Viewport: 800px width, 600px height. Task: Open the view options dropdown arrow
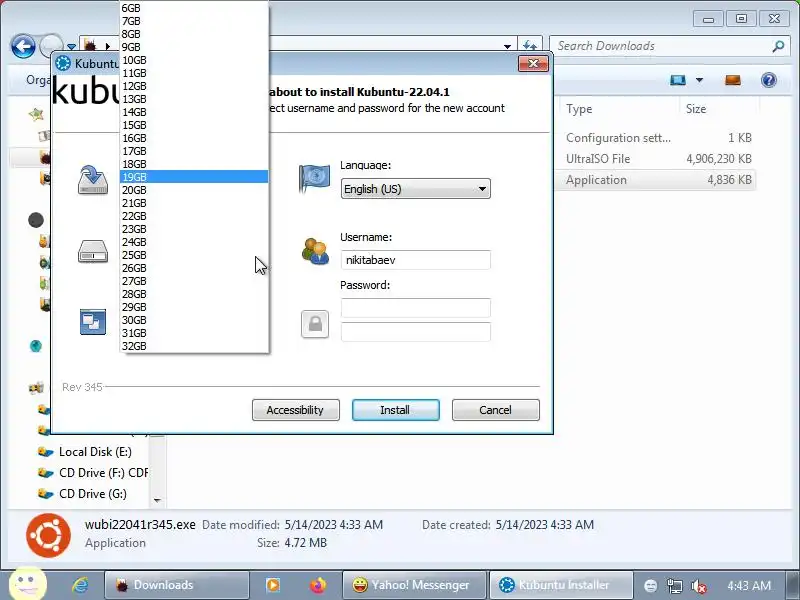coord(699,80)
